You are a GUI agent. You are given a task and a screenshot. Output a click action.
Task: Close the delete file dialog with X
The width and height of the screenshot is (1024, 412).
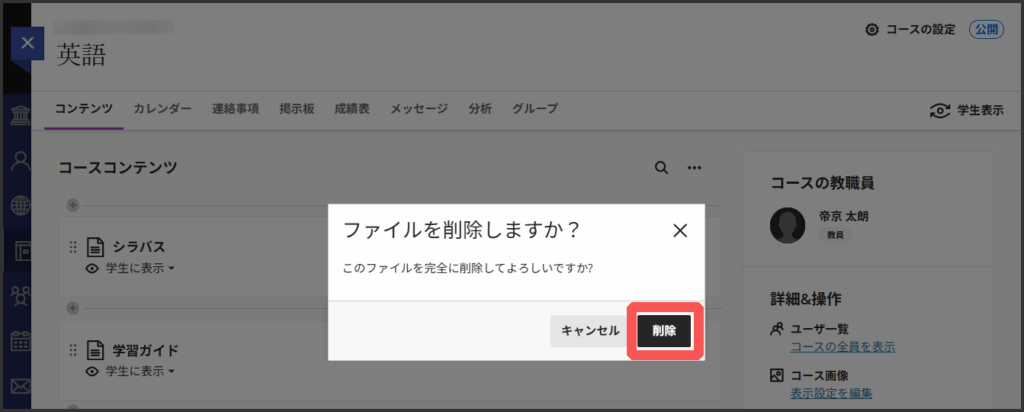[680, 231]
